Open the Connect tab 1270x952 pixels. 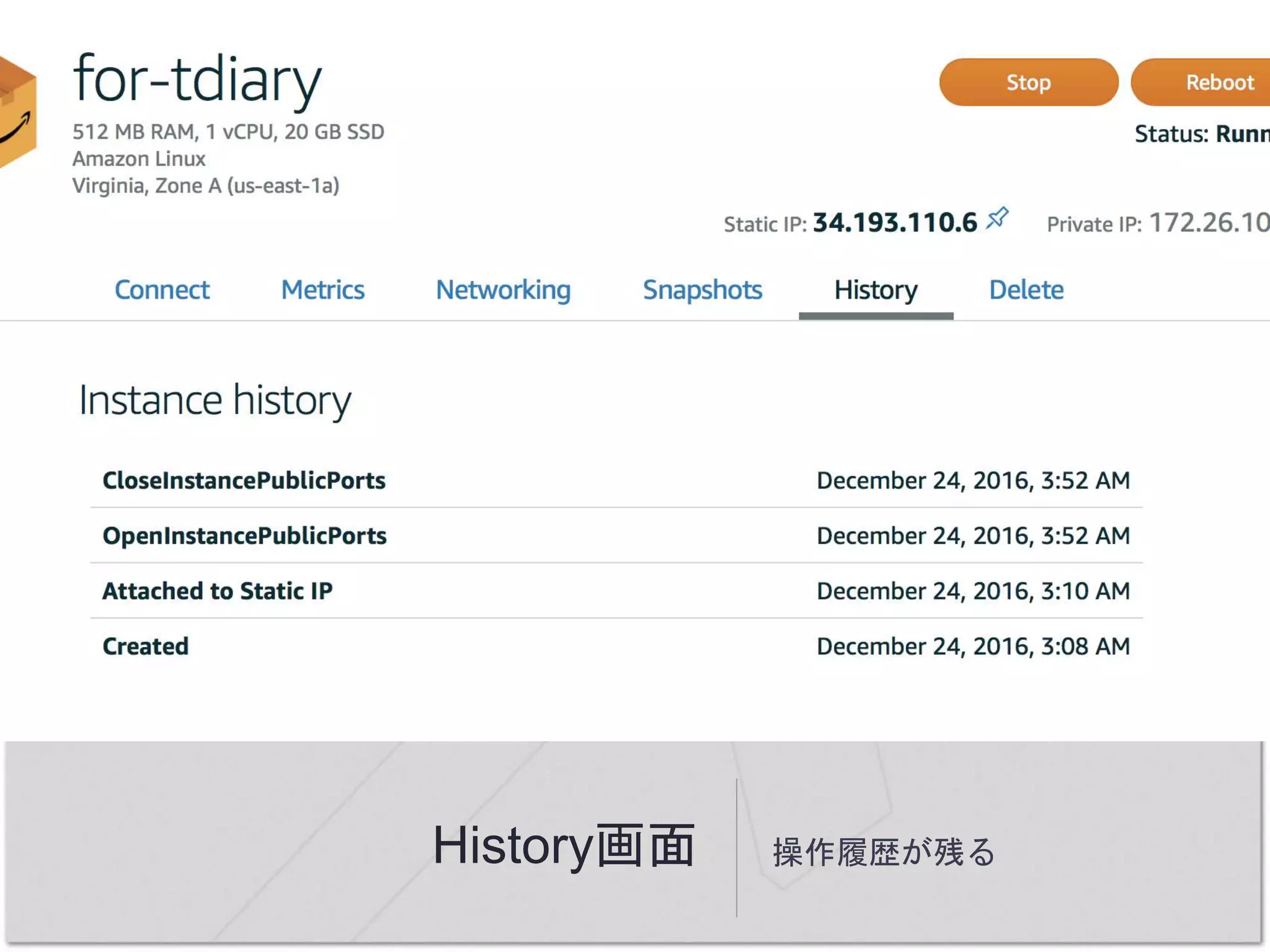click(x=162, y=289)
